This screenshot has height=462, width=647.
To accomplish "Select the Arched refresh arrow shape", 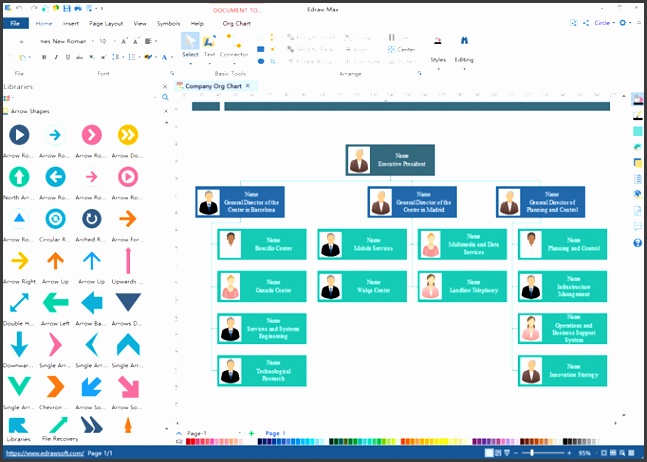I will [92, 219].
